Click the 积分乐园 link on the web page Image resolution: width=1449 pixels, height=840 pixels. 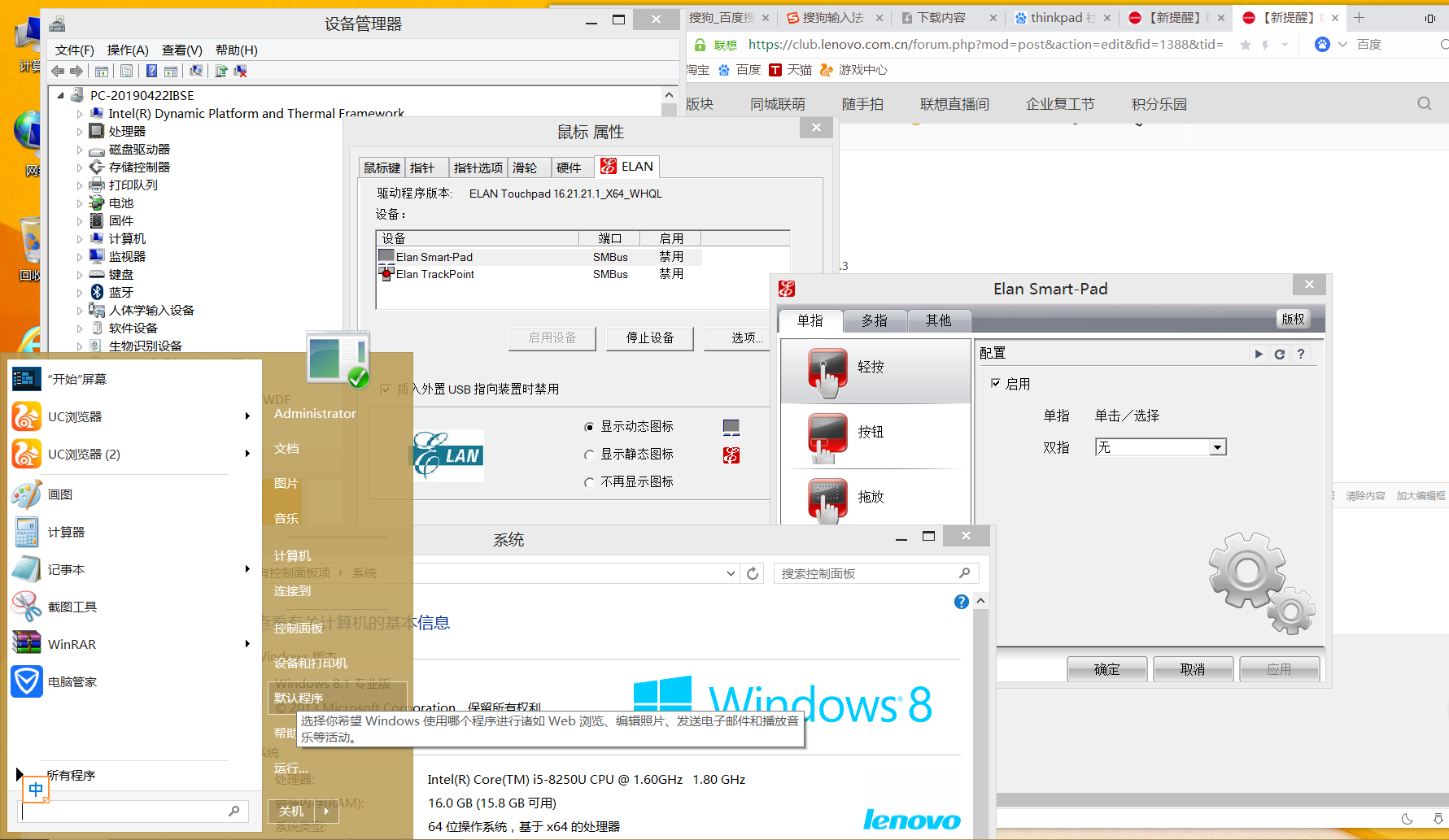click(x=1159, y=104)
